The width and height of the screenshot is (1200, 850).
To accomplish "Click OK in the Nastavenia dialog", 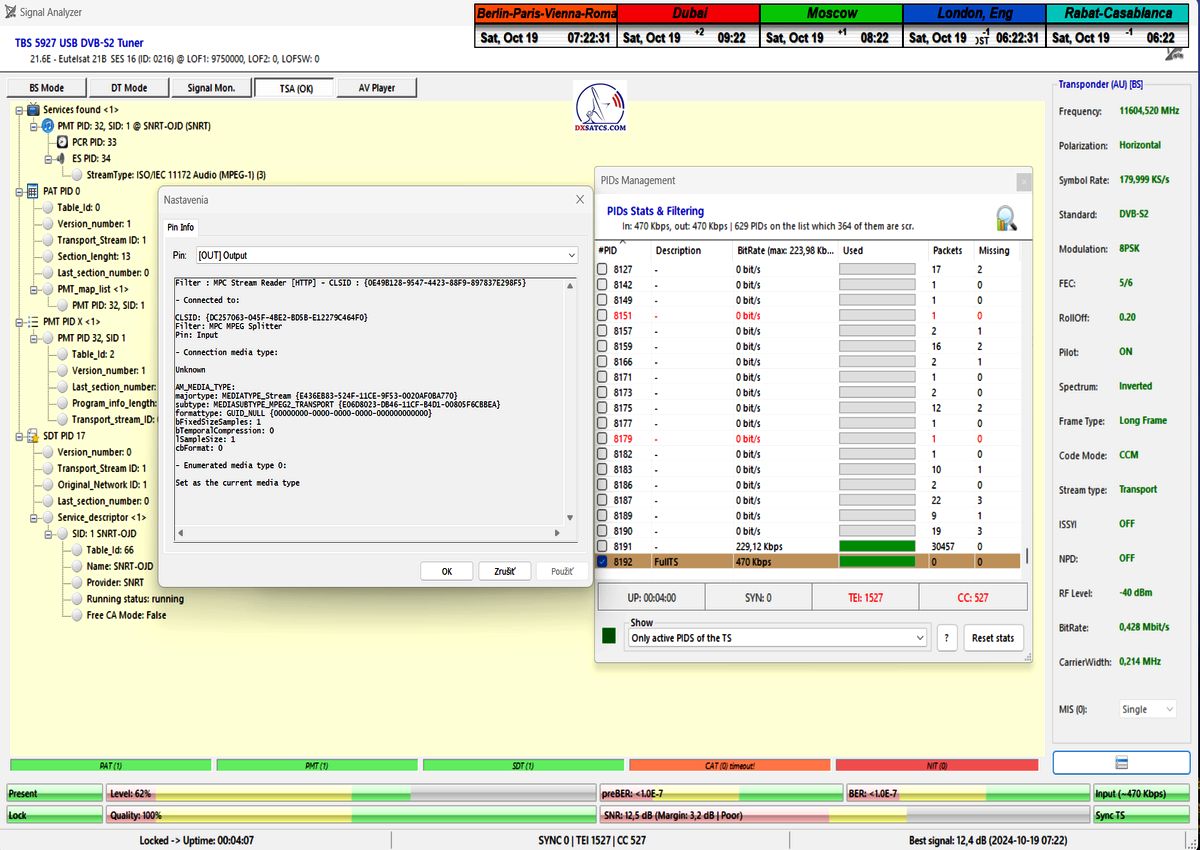I will tap(447, 571).
